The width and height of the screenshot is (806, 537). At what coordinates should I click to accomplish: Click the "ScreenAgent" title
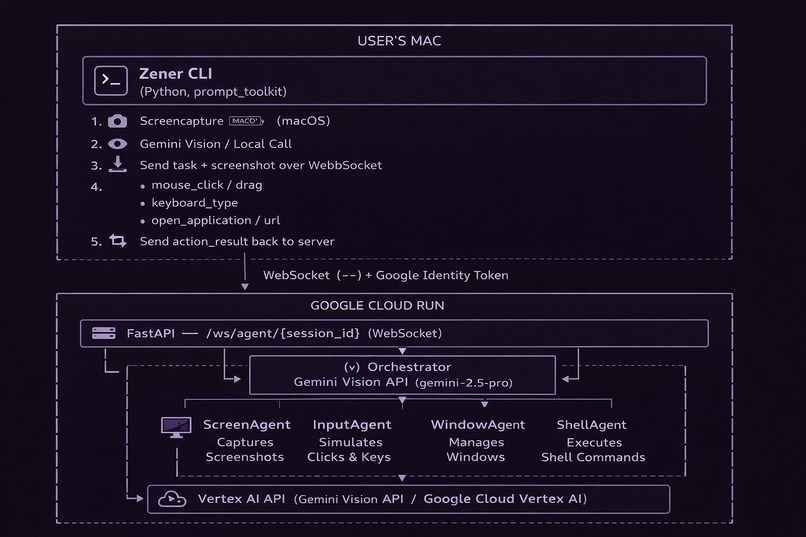coord(247,424)
